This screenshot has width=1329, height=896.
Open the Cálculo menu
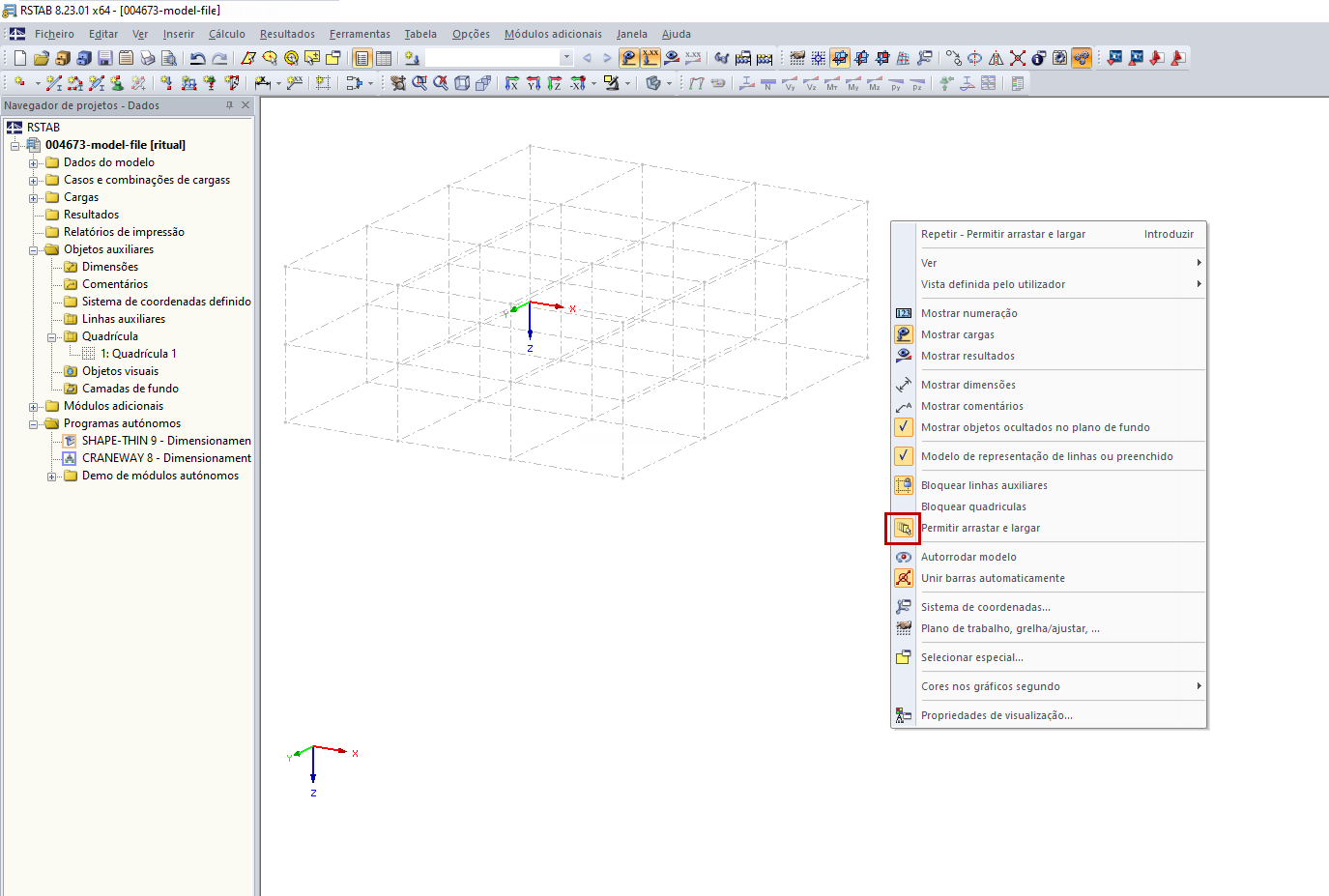click(x=227, y=34)
